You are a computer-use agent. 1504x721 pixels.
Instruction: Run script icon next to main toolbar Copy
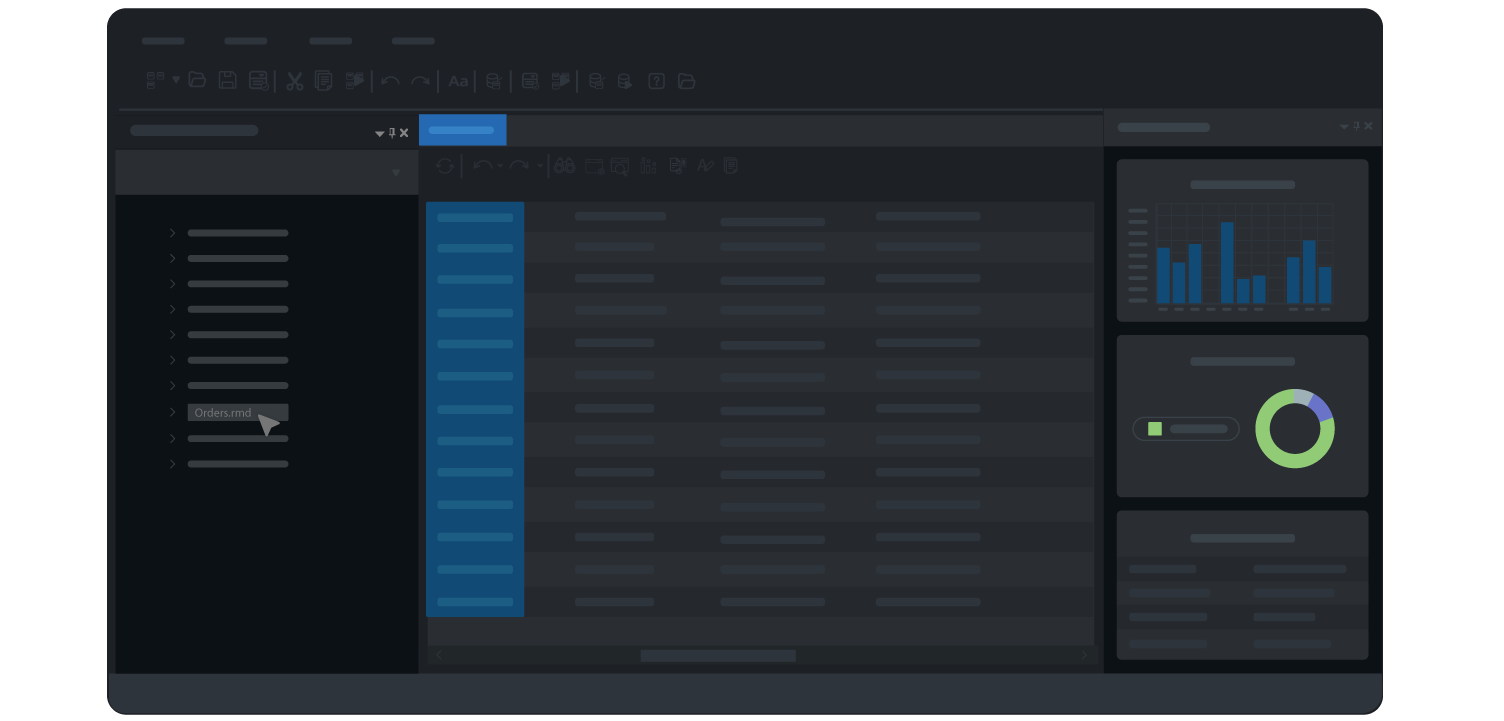(x=354, y=81)
